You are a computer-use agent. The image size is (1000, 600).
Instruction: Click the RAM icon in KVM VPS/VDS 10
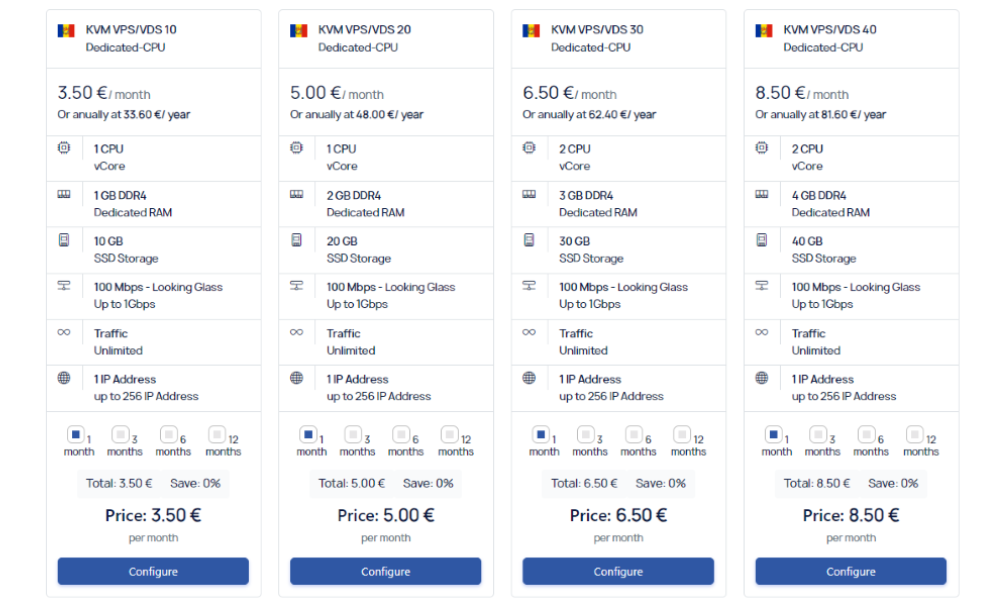[64, 194]
